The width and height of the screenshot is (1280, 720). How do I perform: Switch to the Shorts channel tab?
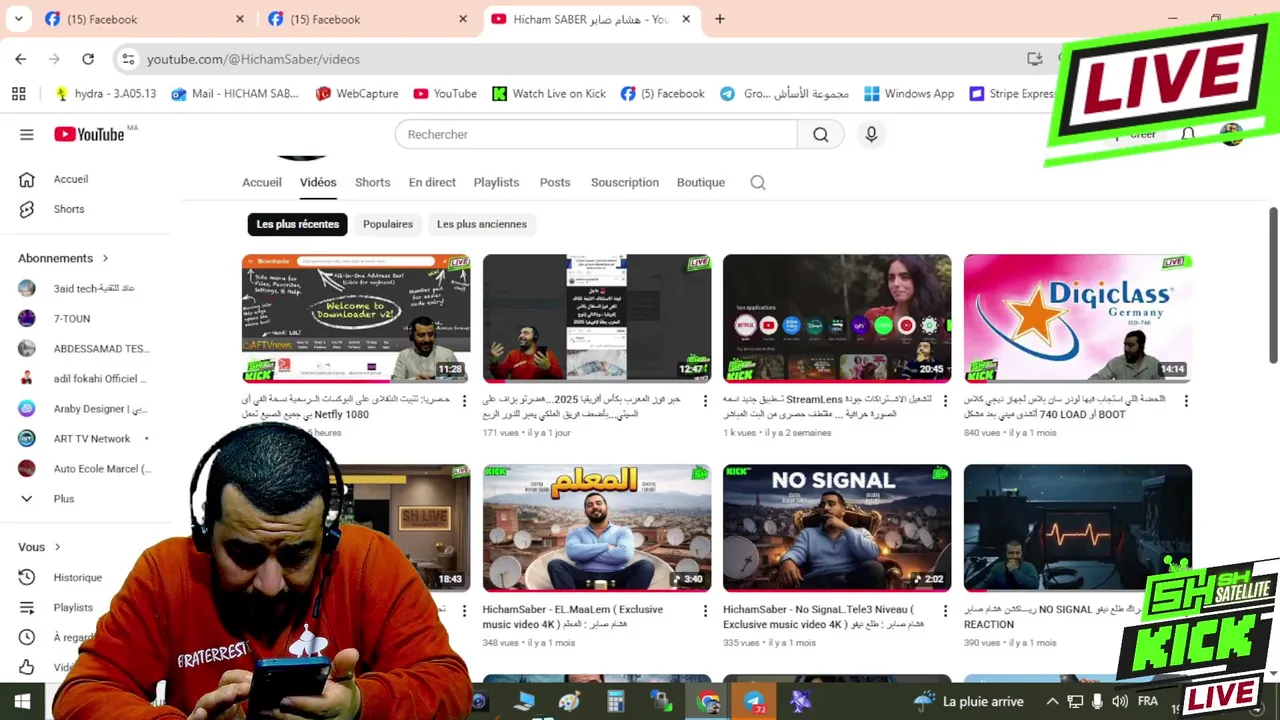coord(372,182)
